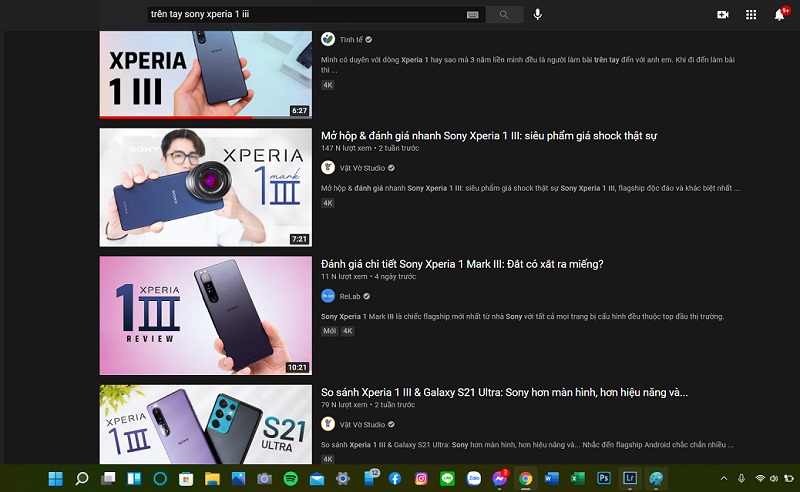The image size is (800, 492).
Task: Go to the Tinh tế channel name
Action: click(x=351, y=40)
